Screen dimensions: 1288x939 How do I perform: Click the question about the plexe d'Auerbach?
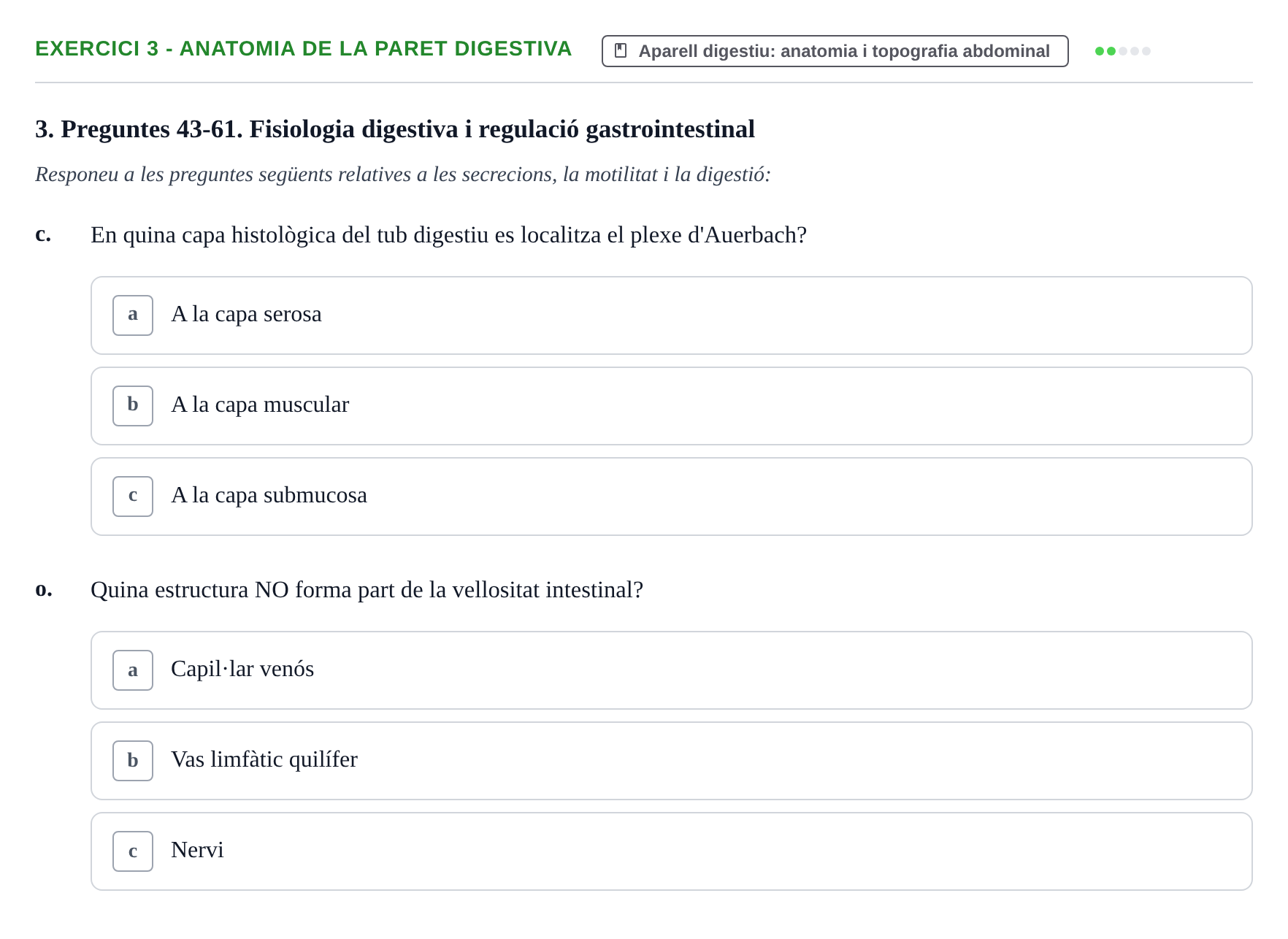click(448, 235)
